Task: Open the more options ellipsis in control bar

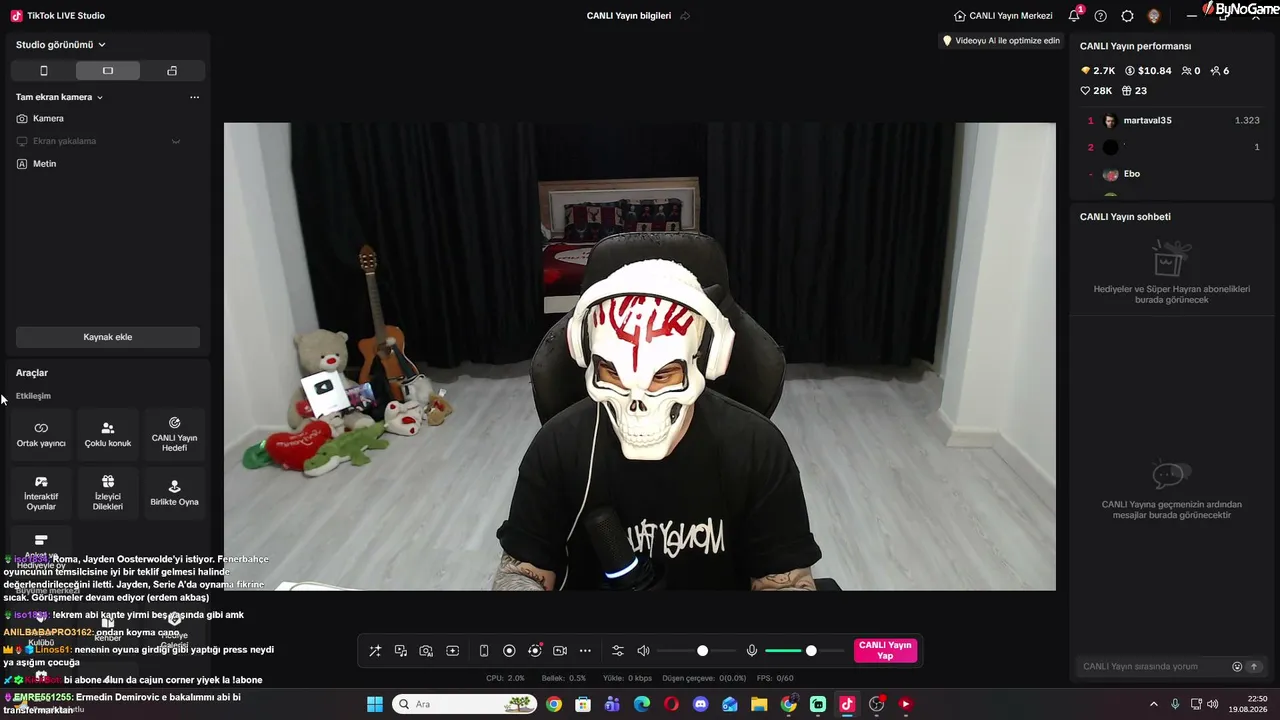Action: [x=585, y=651]
